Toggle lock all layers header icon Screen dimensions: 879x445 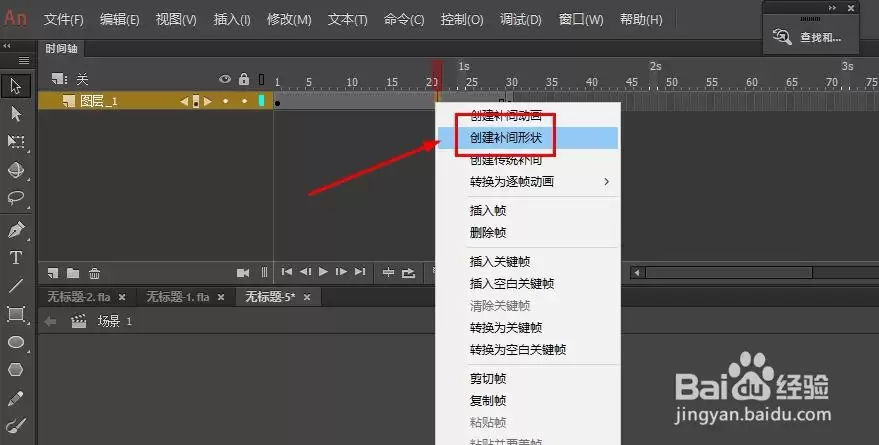243,79
